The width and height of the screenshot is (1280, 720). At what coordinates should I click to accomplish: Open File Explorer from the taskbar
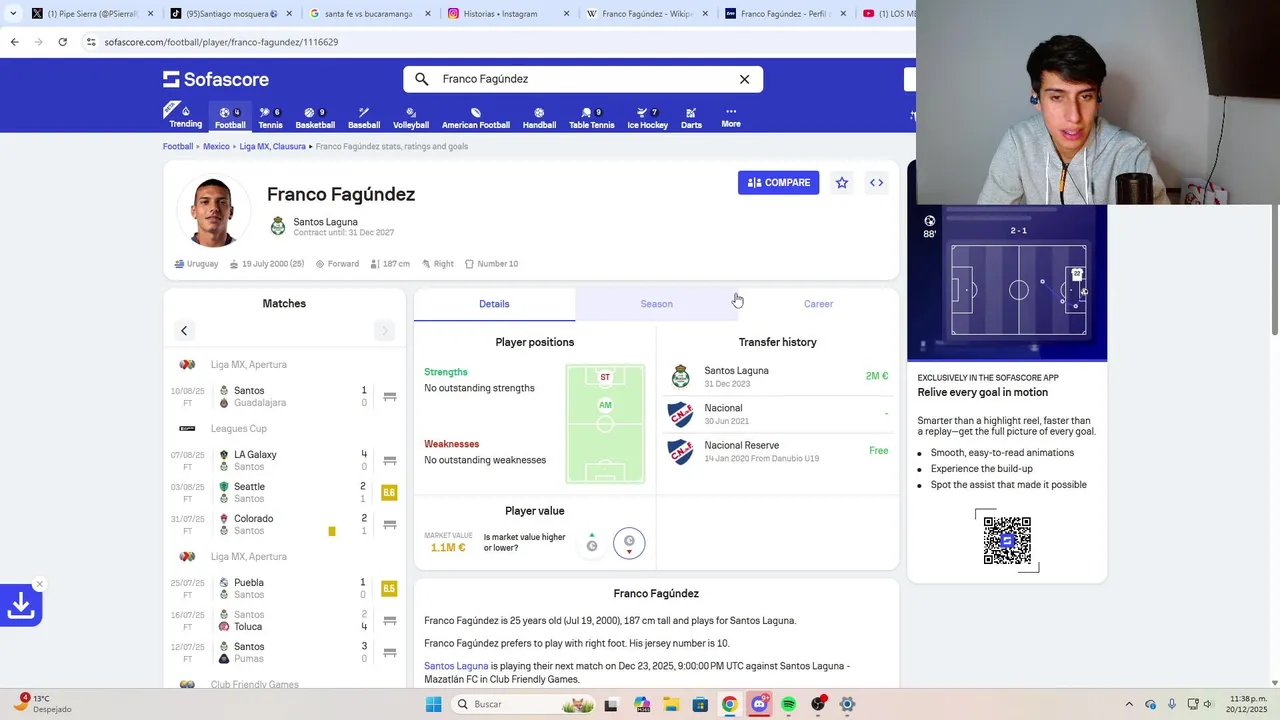point(671,704)
